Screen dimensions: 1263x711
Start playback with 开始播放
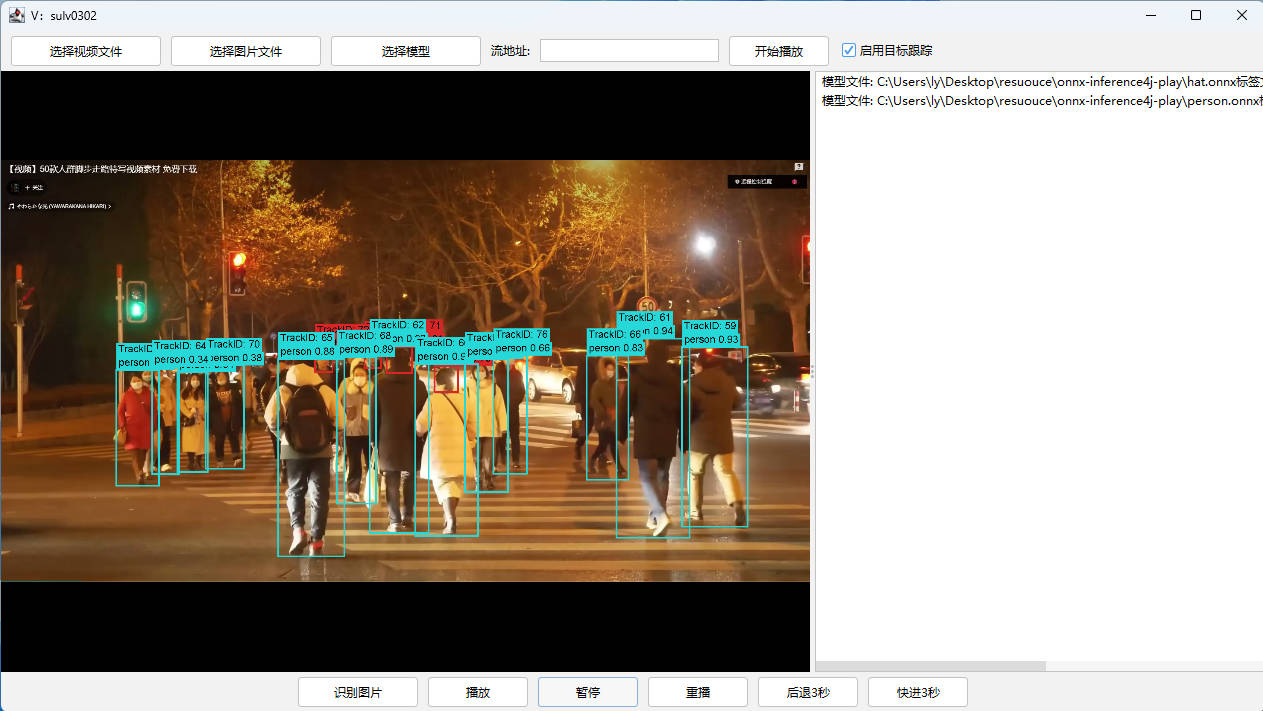tap(779, 51)
